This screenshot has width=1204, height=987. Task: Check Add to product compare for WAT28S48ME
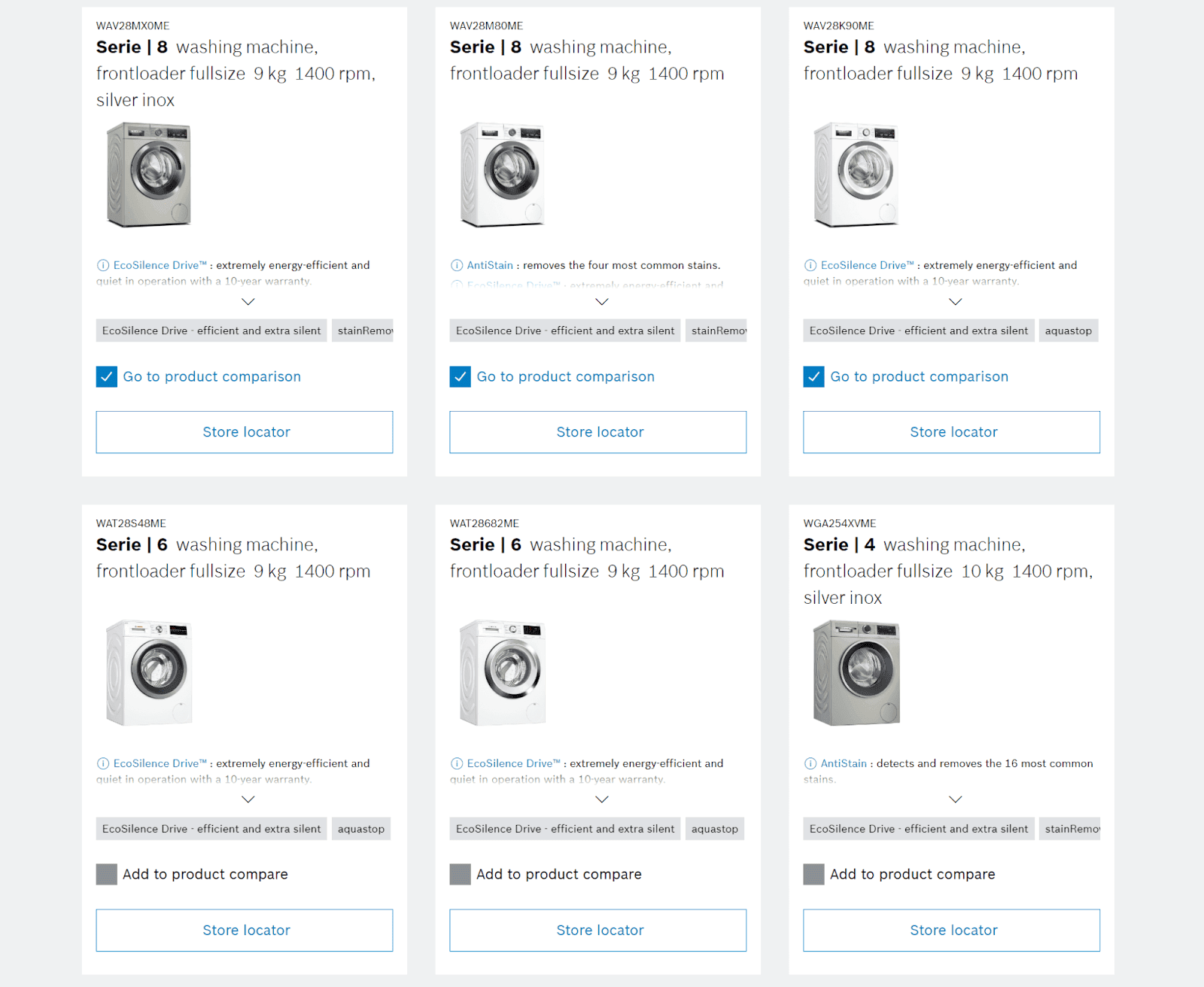coord(107,874)
